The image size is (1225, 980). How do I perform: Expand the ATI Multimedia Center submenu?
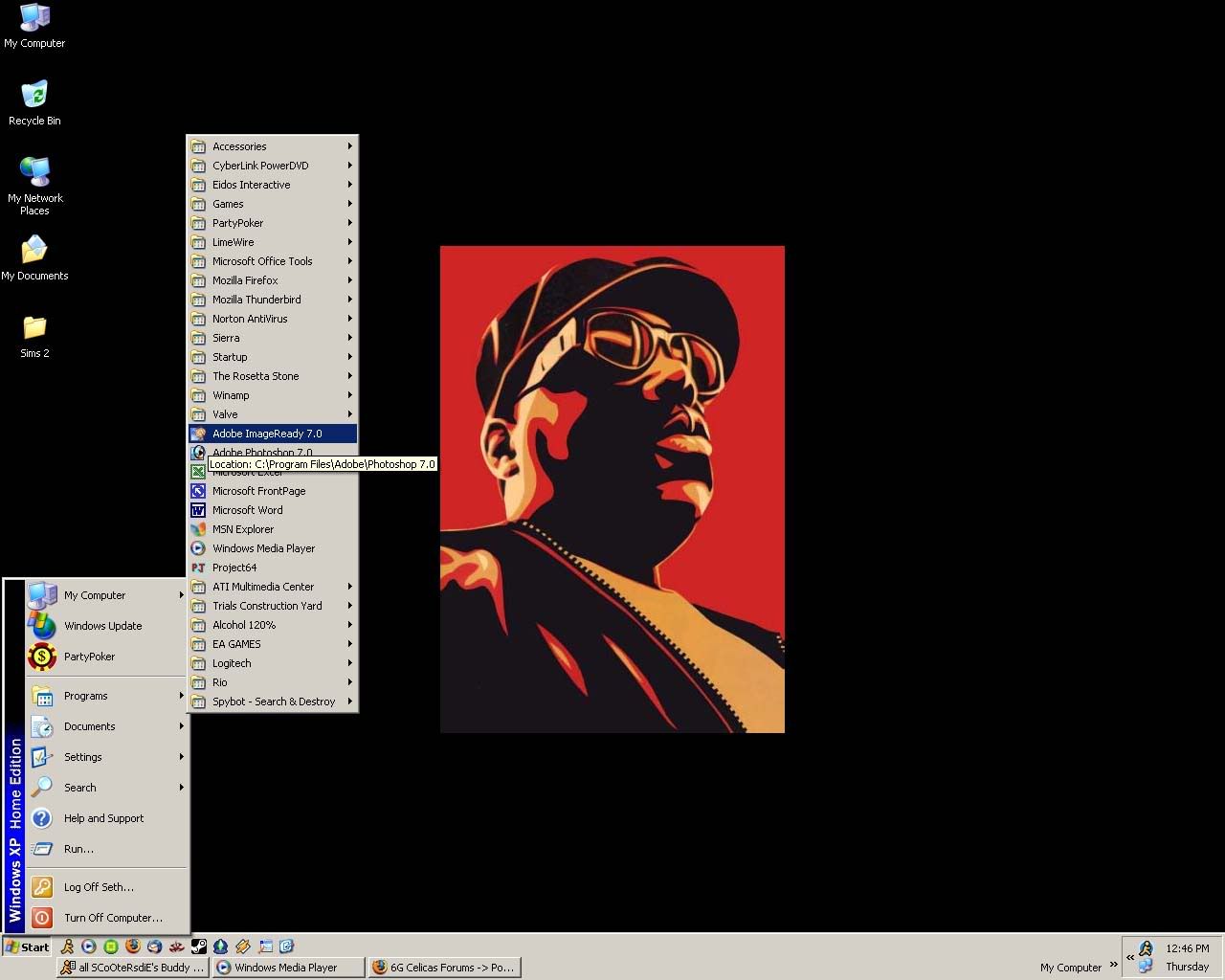click(x=273, y=587)
